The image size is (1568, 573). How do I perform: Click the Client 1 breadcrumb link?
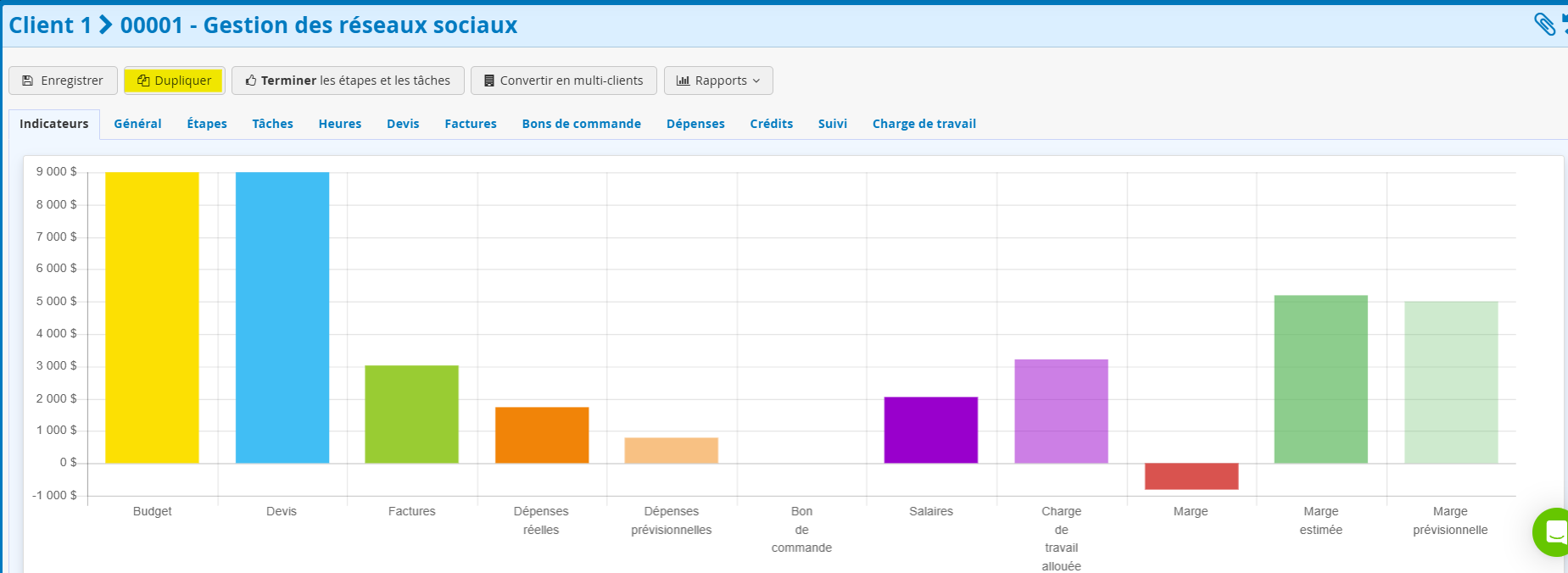click(x=50, y=25)
